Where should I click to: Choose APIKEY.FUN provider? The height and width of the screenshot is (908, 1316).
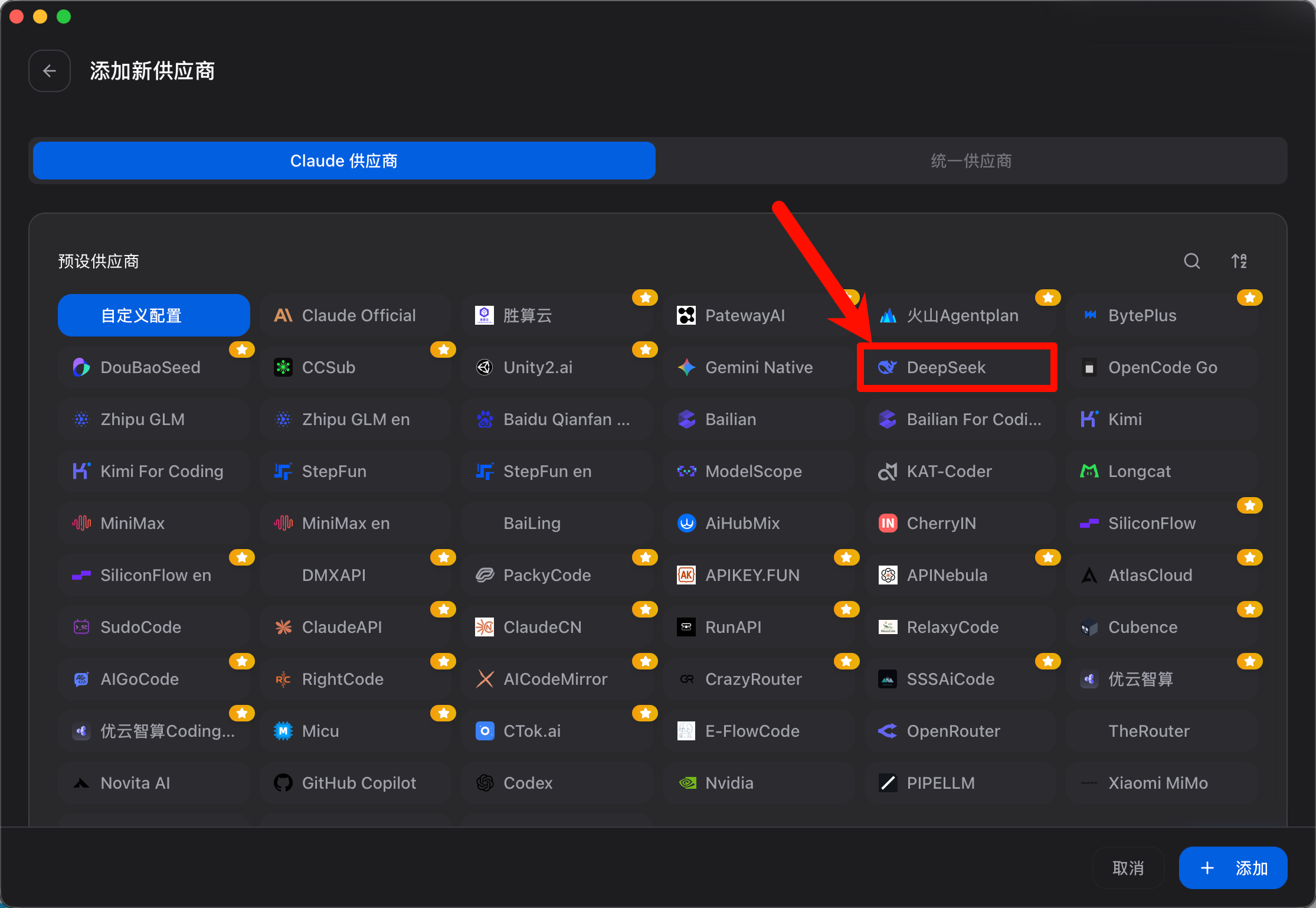(758, 575)
